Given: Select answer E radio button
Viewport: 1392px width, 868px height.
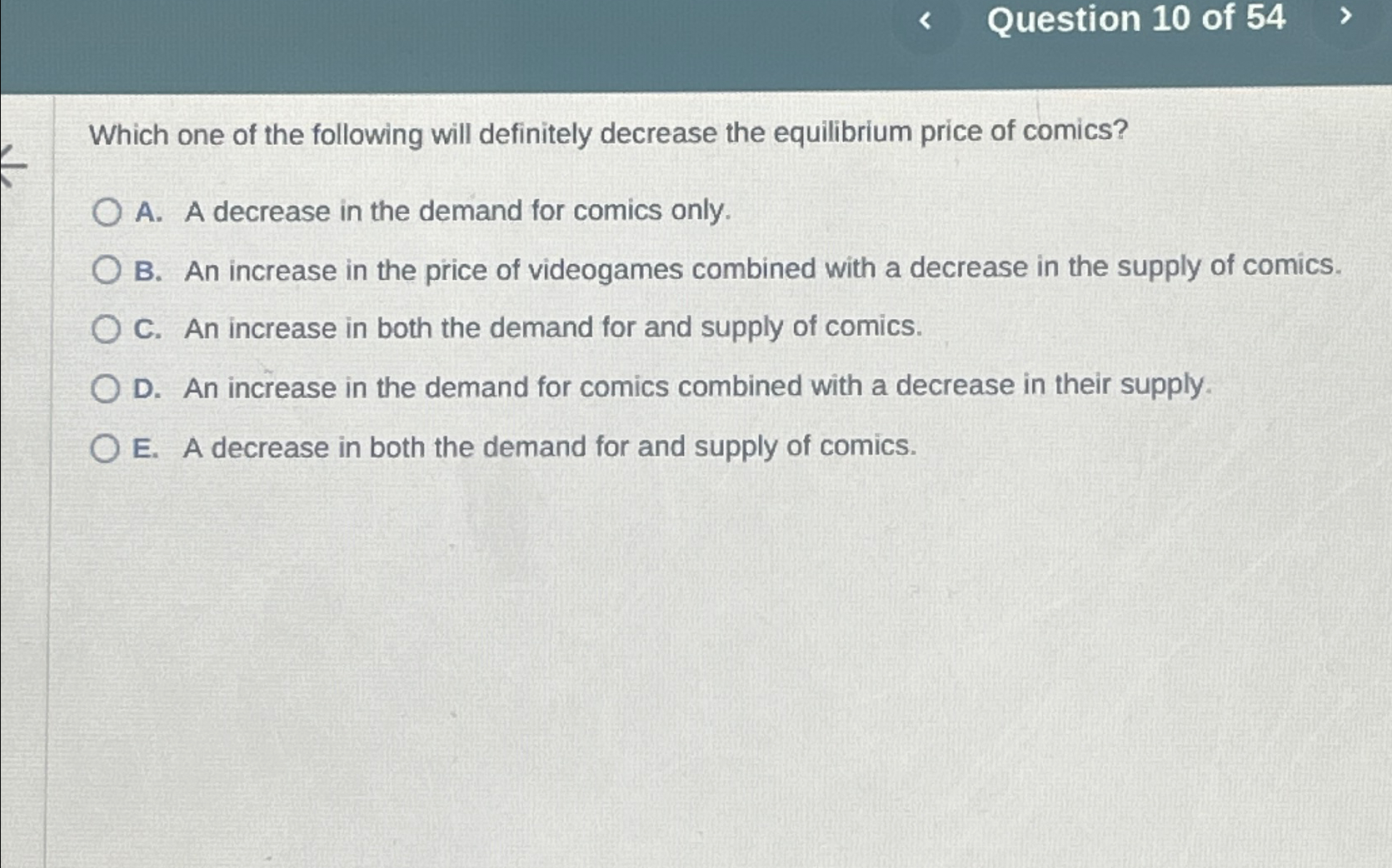Looking at the screenshot, I should (x=107, y=447).
